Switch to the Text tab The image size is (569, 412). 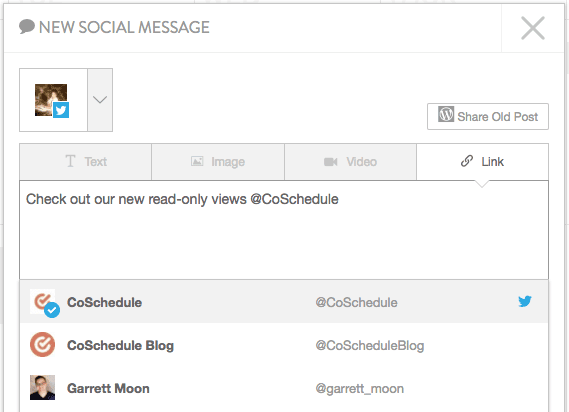tap(86, 162)
